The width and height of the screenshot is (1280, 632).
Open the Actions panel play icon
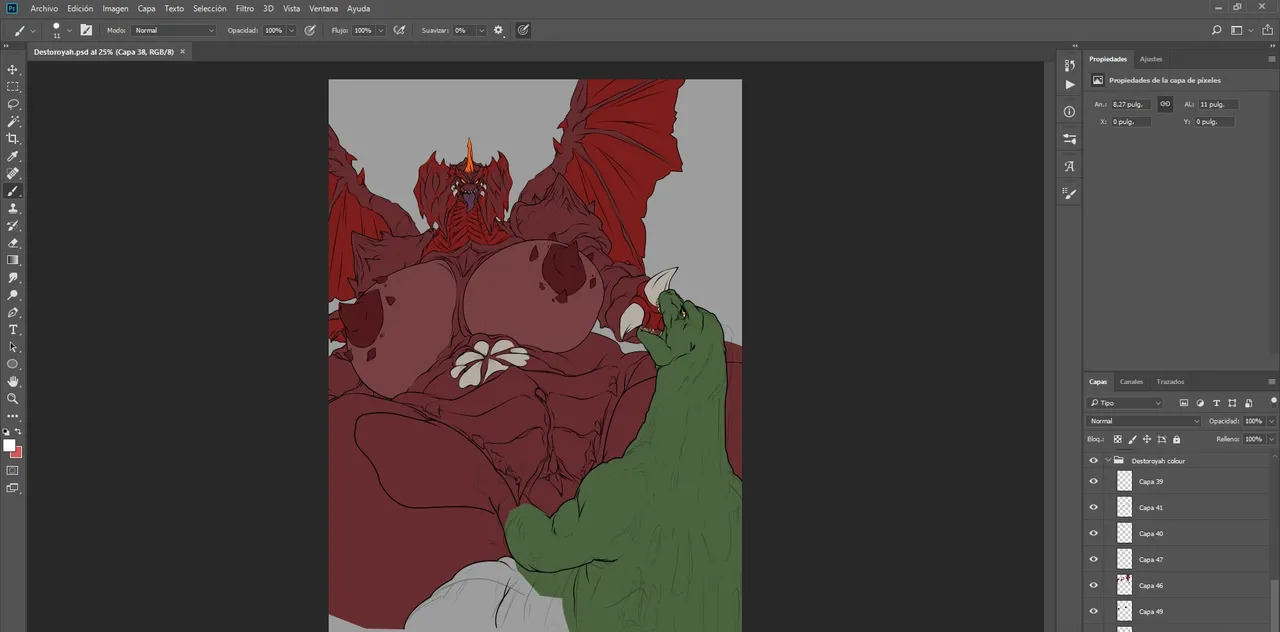pos(1069,85)
